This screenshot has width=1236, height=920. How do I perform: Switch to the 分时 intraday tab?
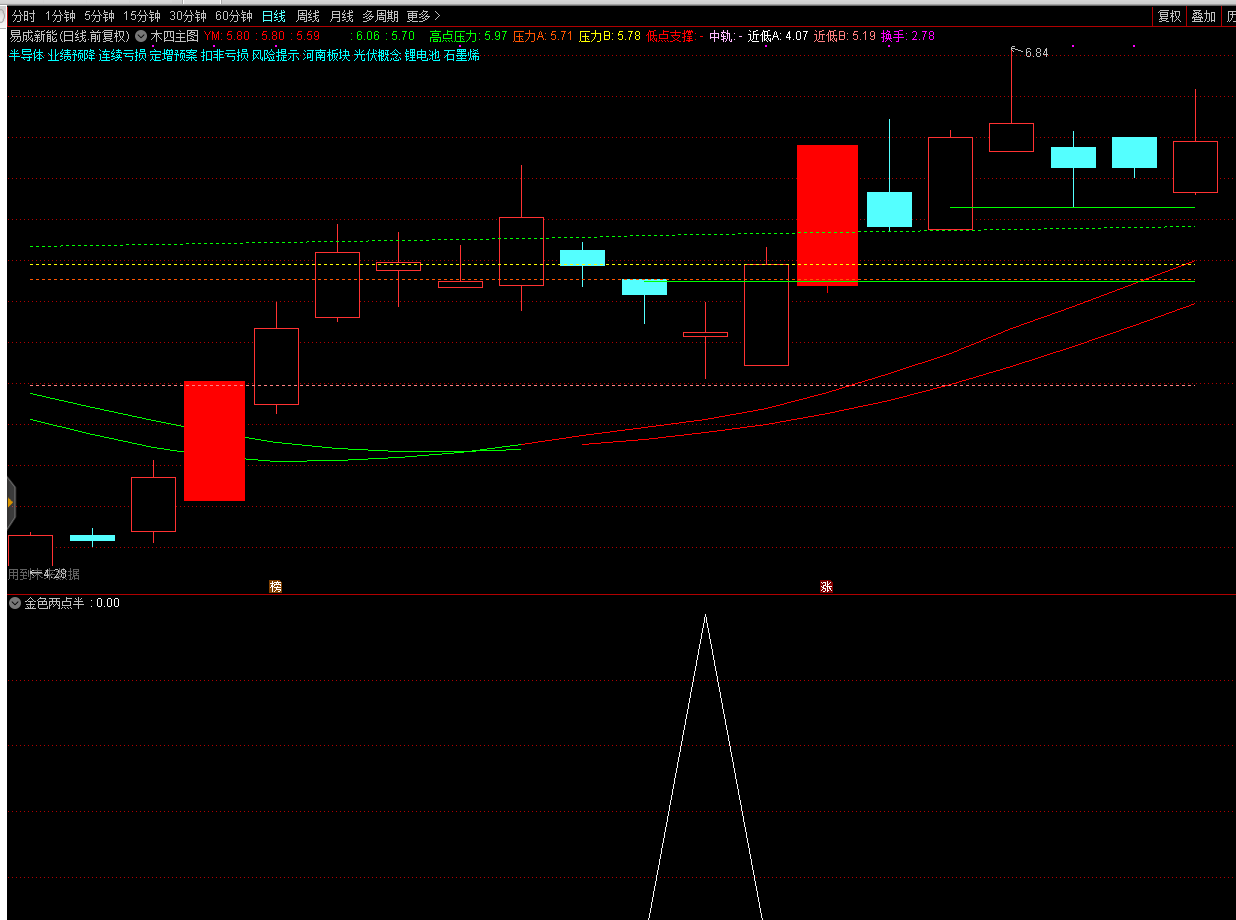pos(23,16)
